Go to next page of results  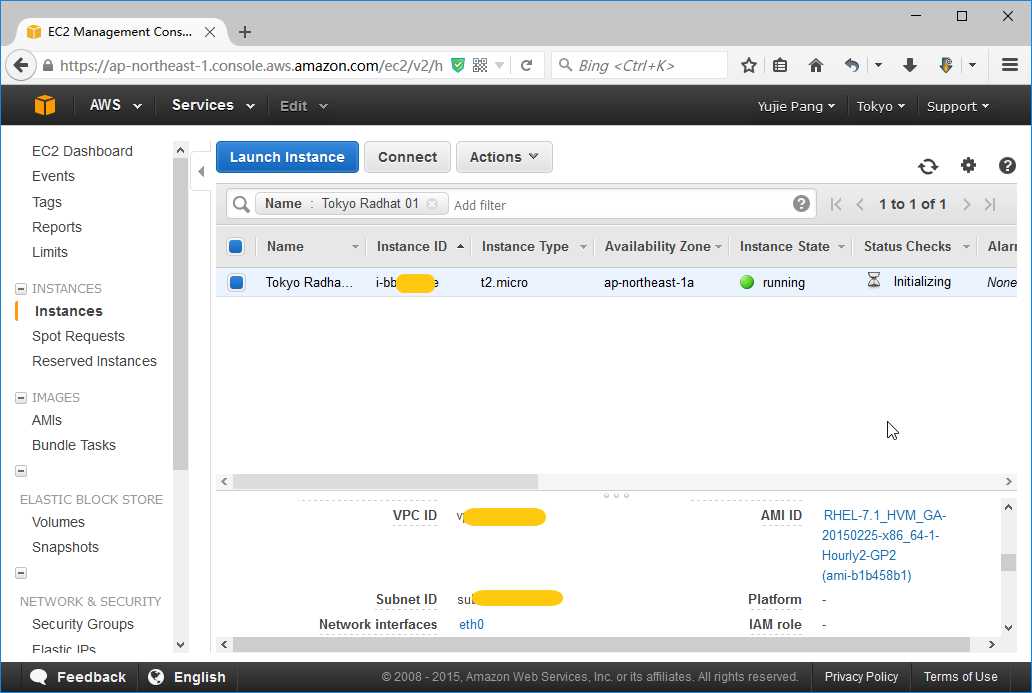966,205
